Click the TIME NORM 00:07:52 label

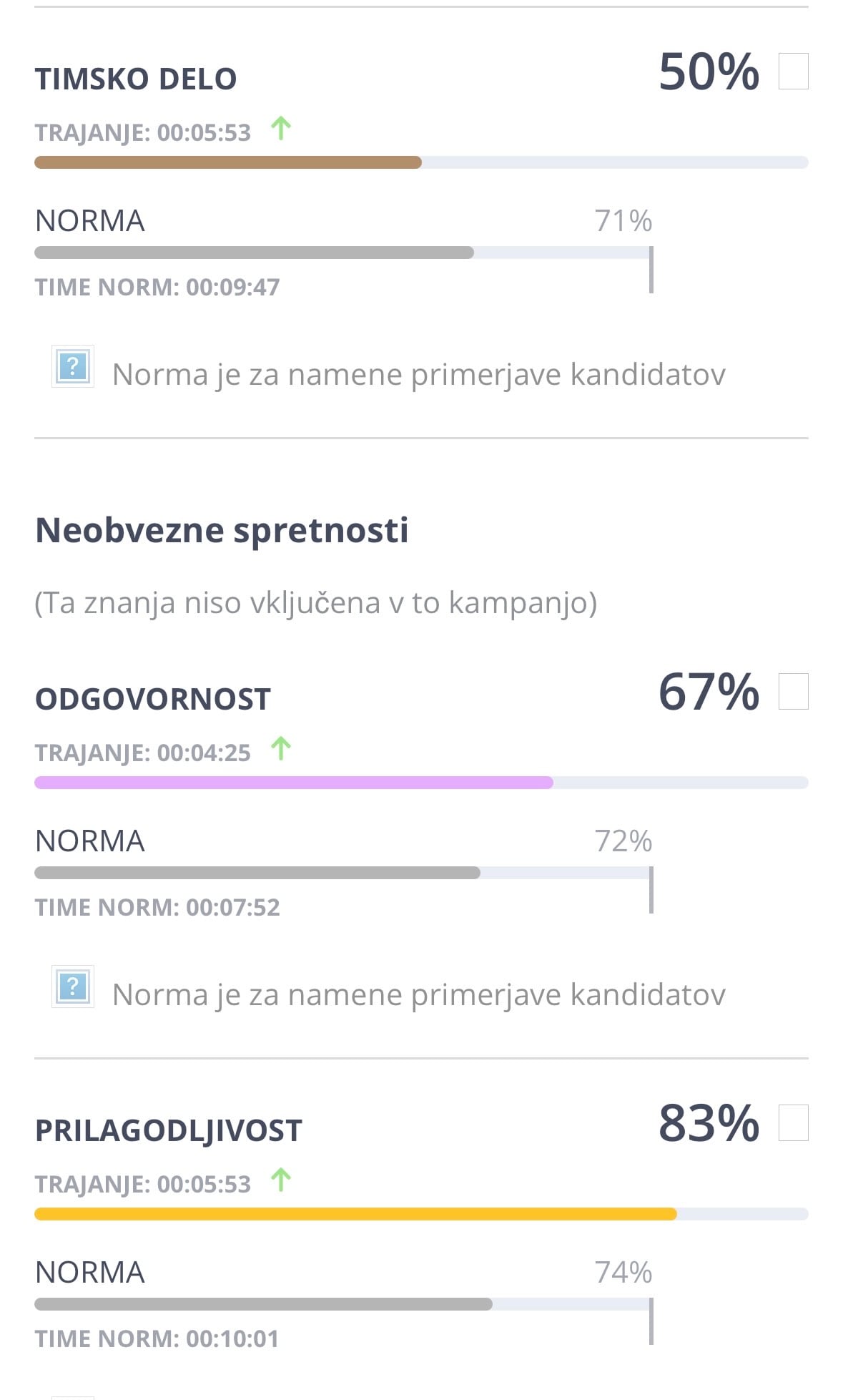(157, 908)
